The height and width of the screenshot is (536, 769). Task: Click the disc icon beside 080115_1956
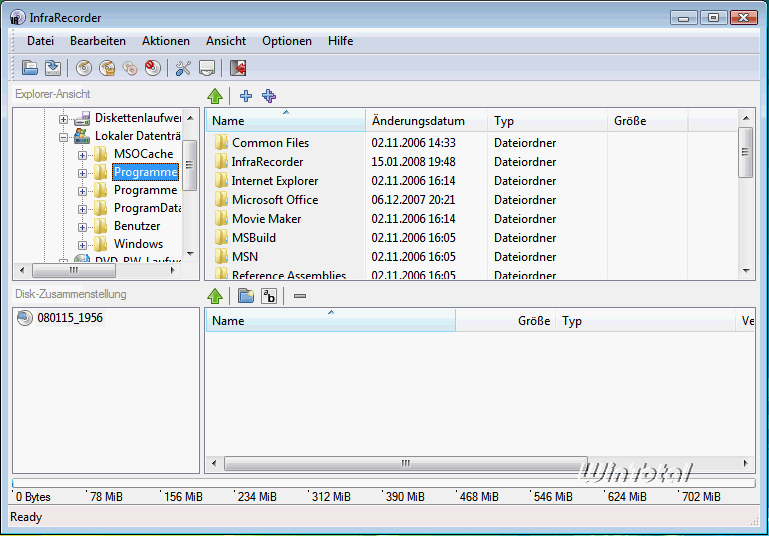click(x=25, y=318)
